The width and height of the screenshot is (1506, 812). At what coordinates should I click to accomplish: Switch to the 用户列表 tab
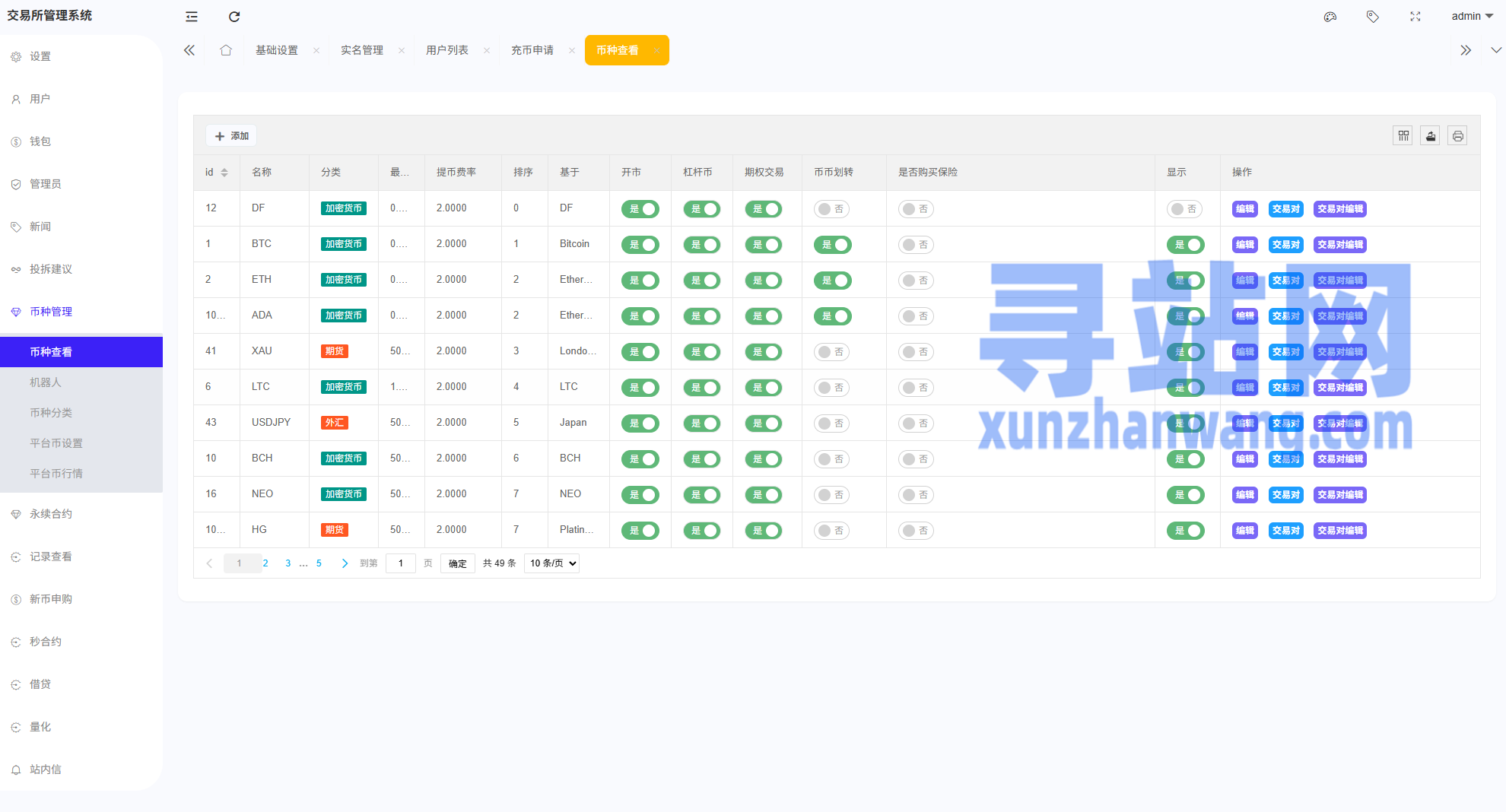pos(447,50)
